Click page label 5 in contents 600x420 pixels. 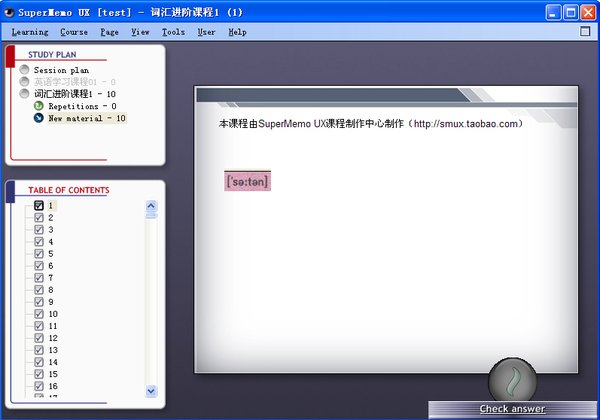(x=51, y=254)
